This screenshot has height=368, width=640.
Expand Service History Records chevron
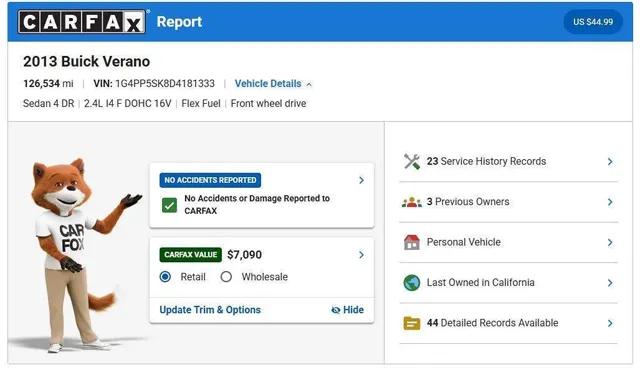[x=610, y=162]
